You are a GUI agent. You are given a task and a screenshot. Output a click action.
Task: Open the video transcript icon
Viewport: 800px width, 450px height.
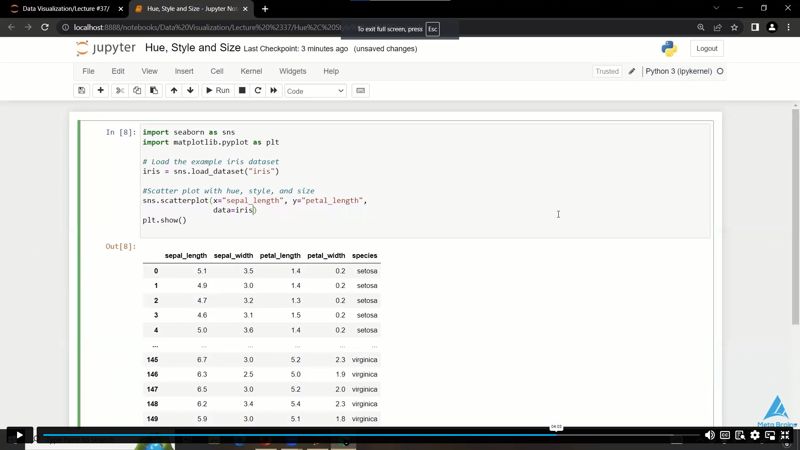(740, 435)
